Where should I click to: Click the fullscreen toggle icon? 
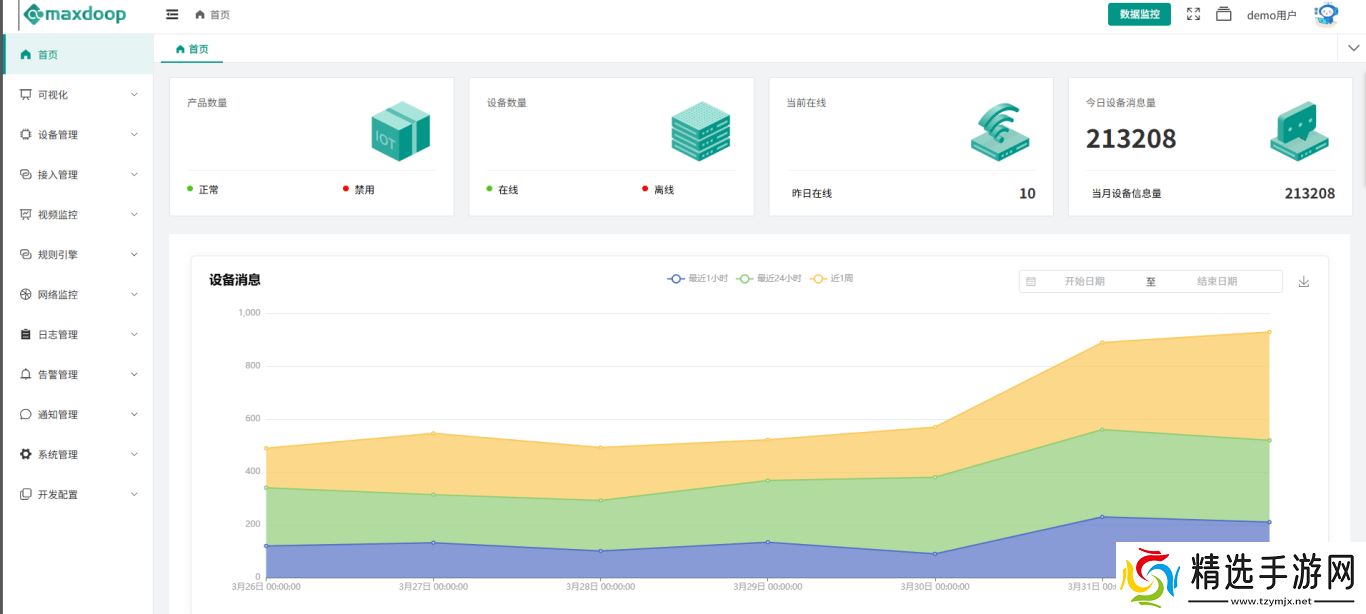pyautogui.click(x=1193, y=14)
